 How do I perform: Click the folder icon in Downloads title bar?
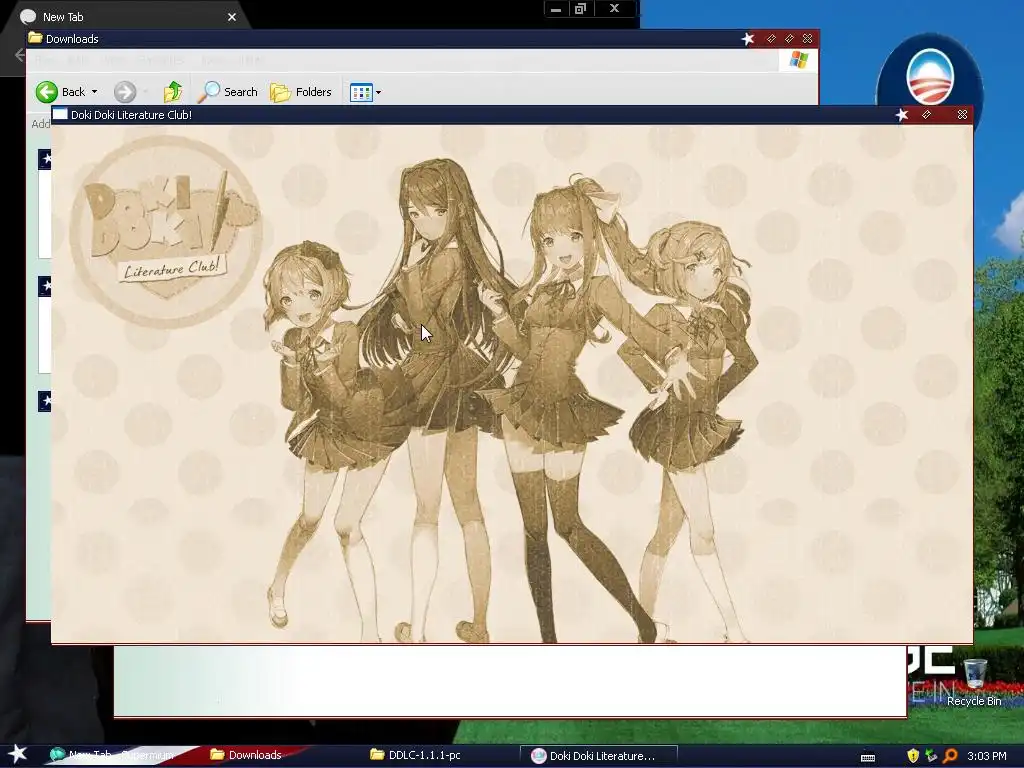pos(35,39)
